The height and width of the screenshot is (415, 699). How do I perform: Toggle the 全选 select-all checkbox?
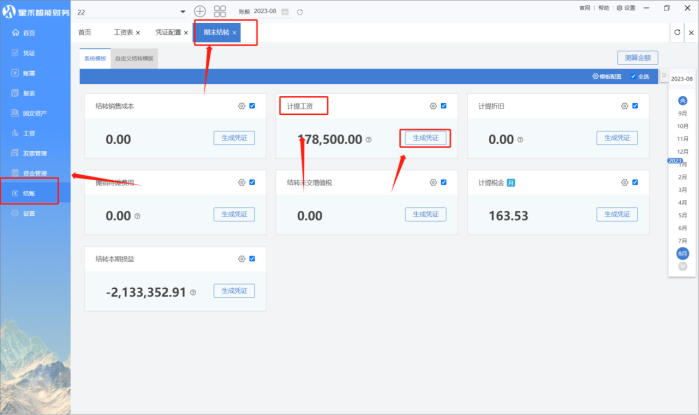[632, 76]
